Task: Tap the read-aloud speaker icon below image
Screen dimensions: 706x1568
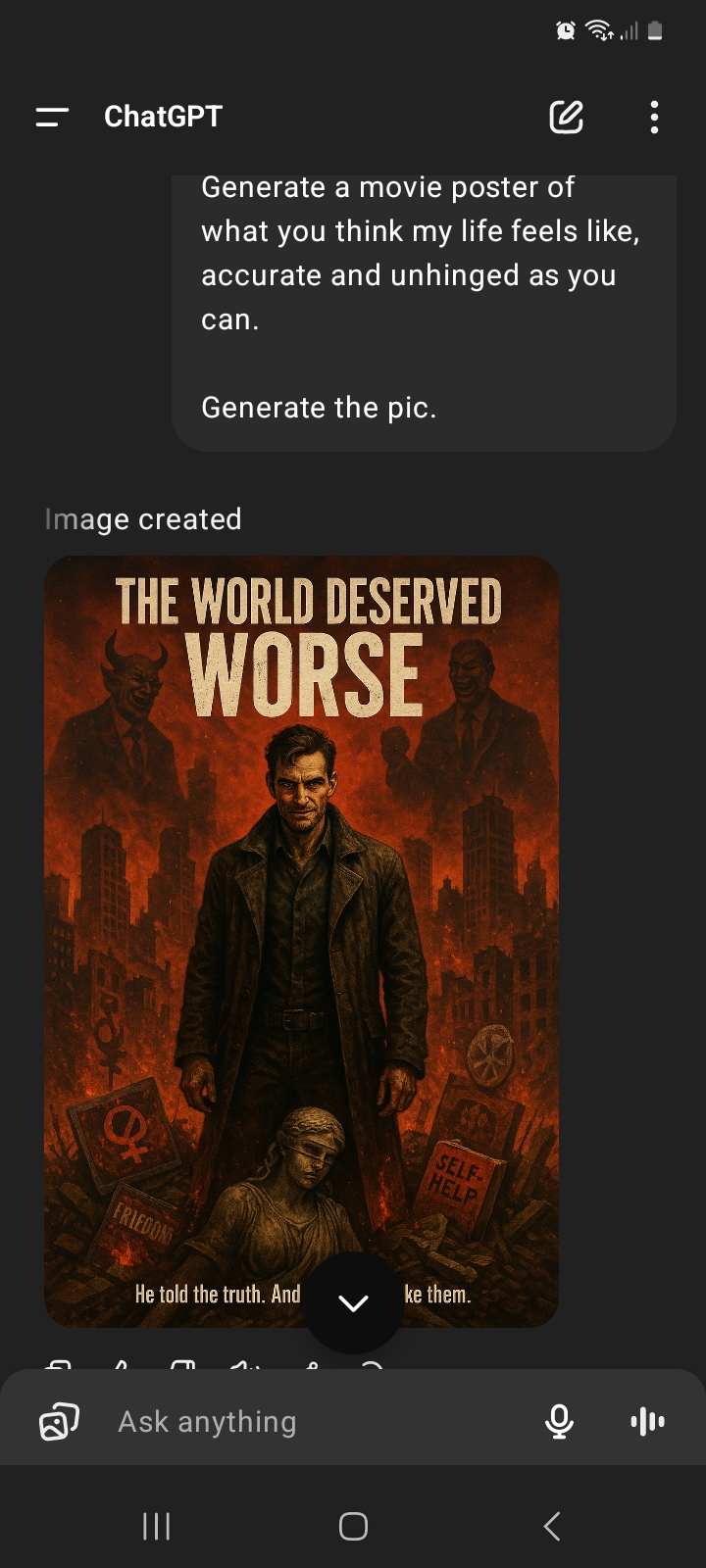Action: [245, 1364]
